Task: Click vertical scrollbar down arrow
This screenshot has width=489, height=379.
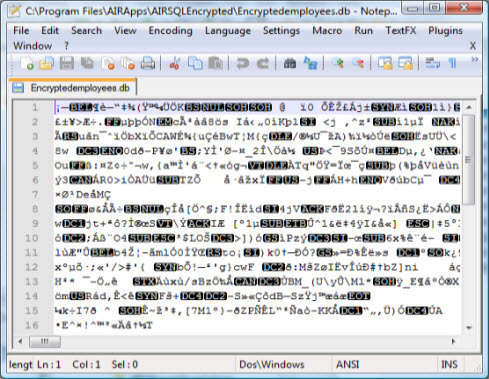Action: coord(469,328)
